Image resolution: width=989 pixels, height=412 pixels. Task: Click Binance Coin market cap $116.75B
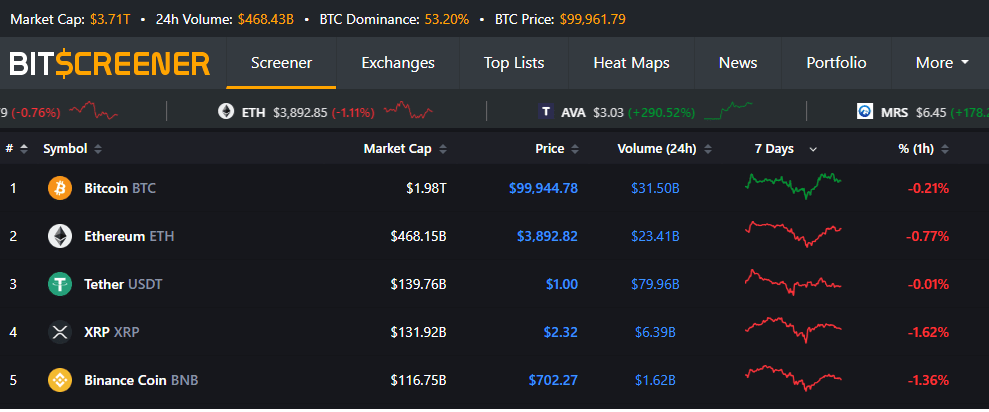[x=418, y=380]
